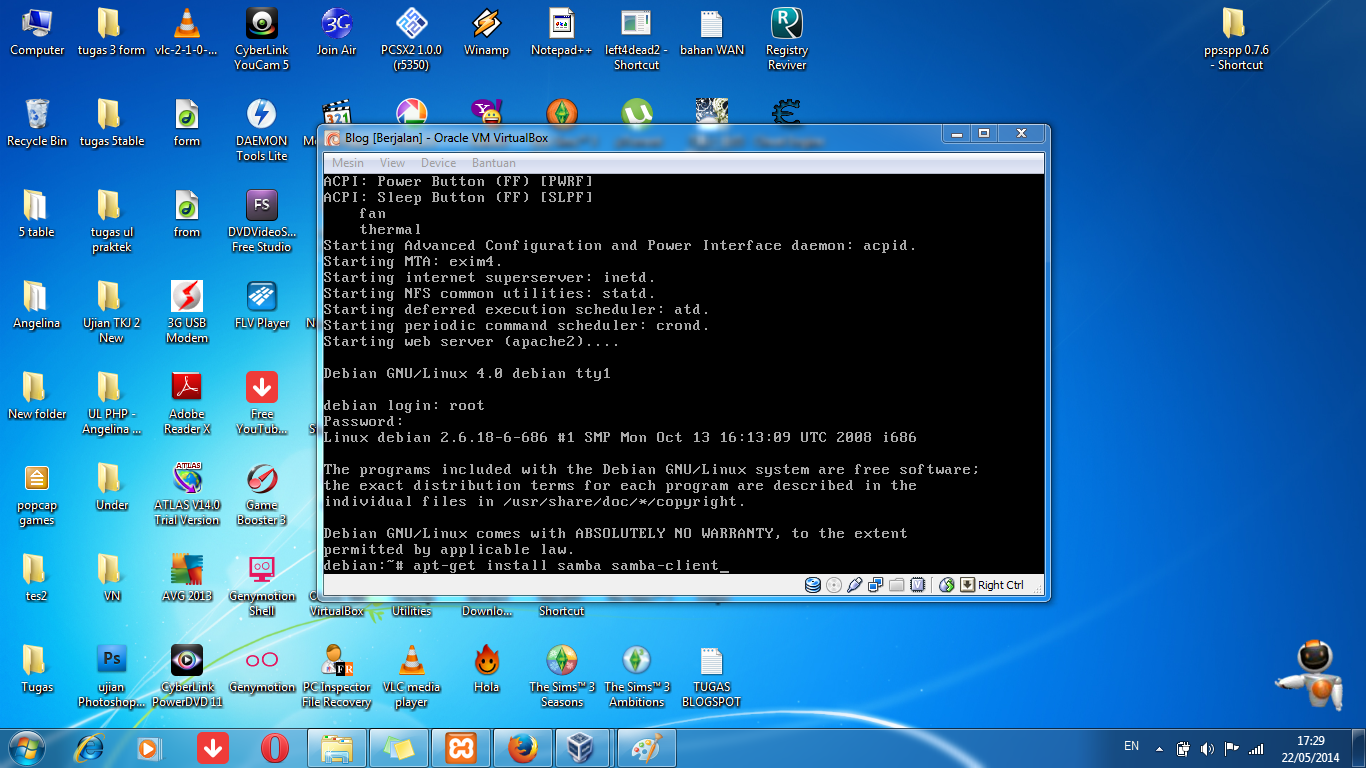Click the hard disks status icon
The height and width of the screenshot is (768, 1366).
pyautogui.click(x=813, y=585)
